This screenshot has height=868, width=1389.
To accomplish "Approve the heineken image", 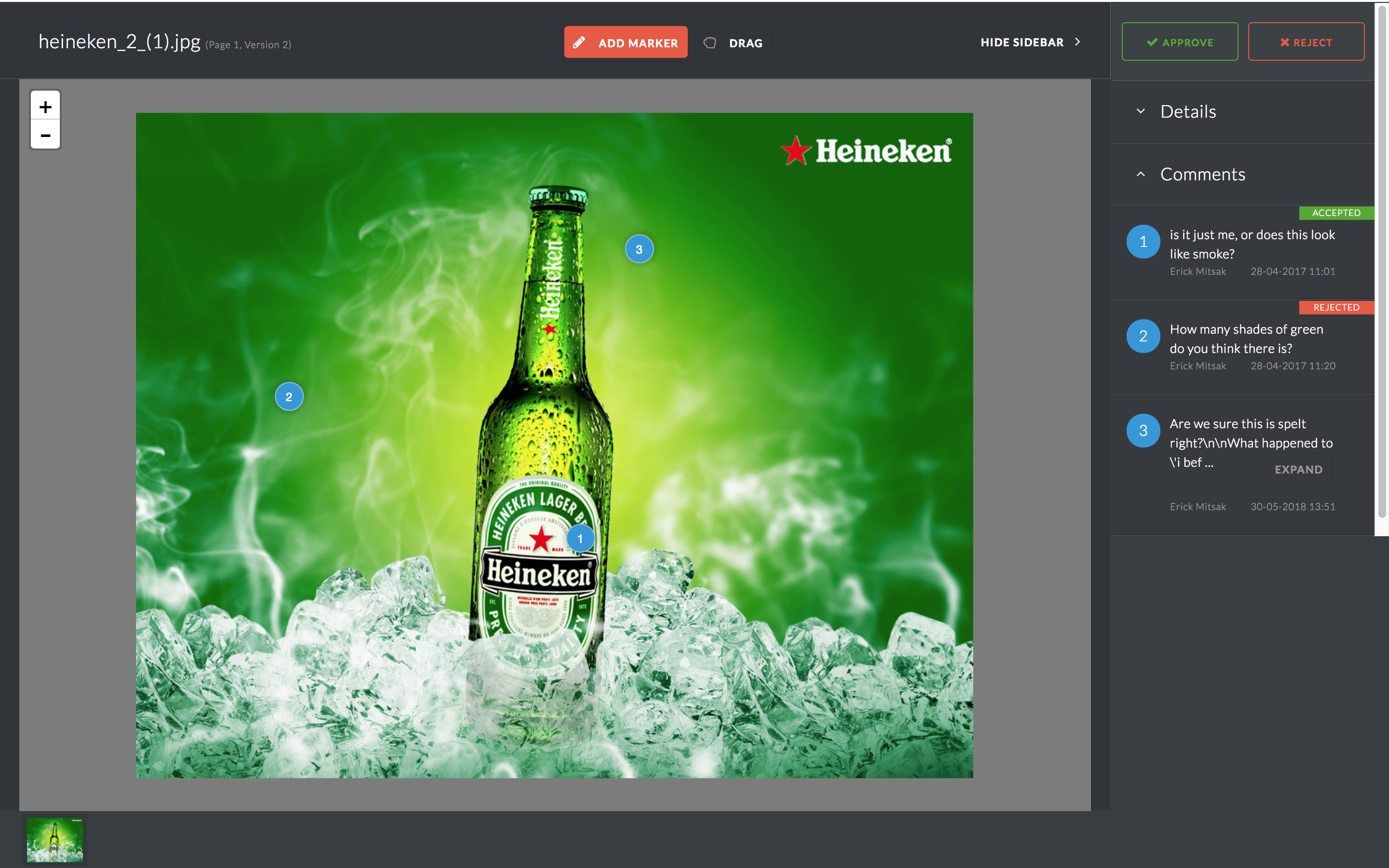I will (1180, 42).
